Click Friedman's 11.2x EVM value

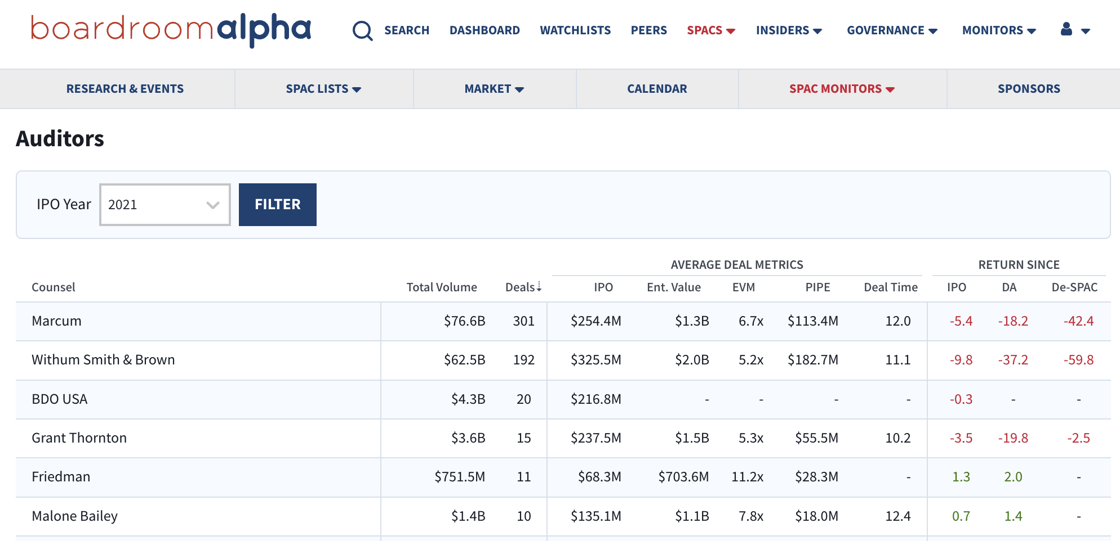pyautogui.click(x=748, y=477)
